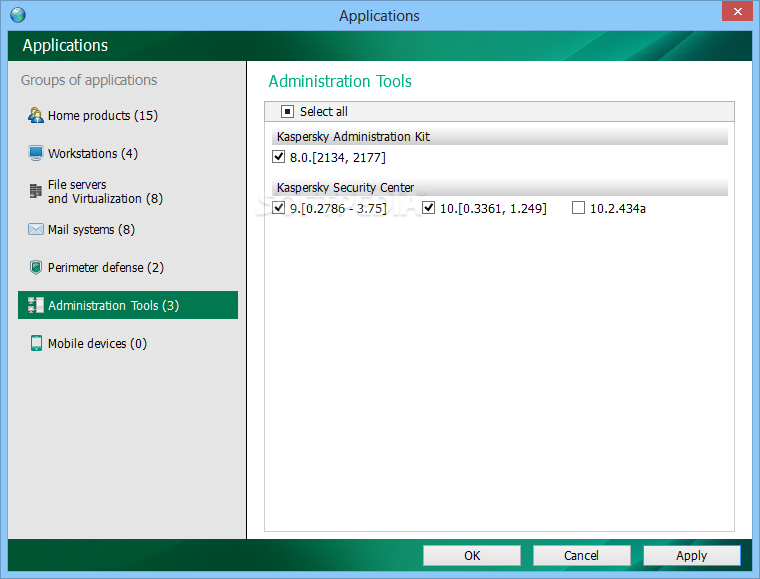The image size is (760, 579).
Task: Click the Cancel button
Action: [x=582, y=555]
